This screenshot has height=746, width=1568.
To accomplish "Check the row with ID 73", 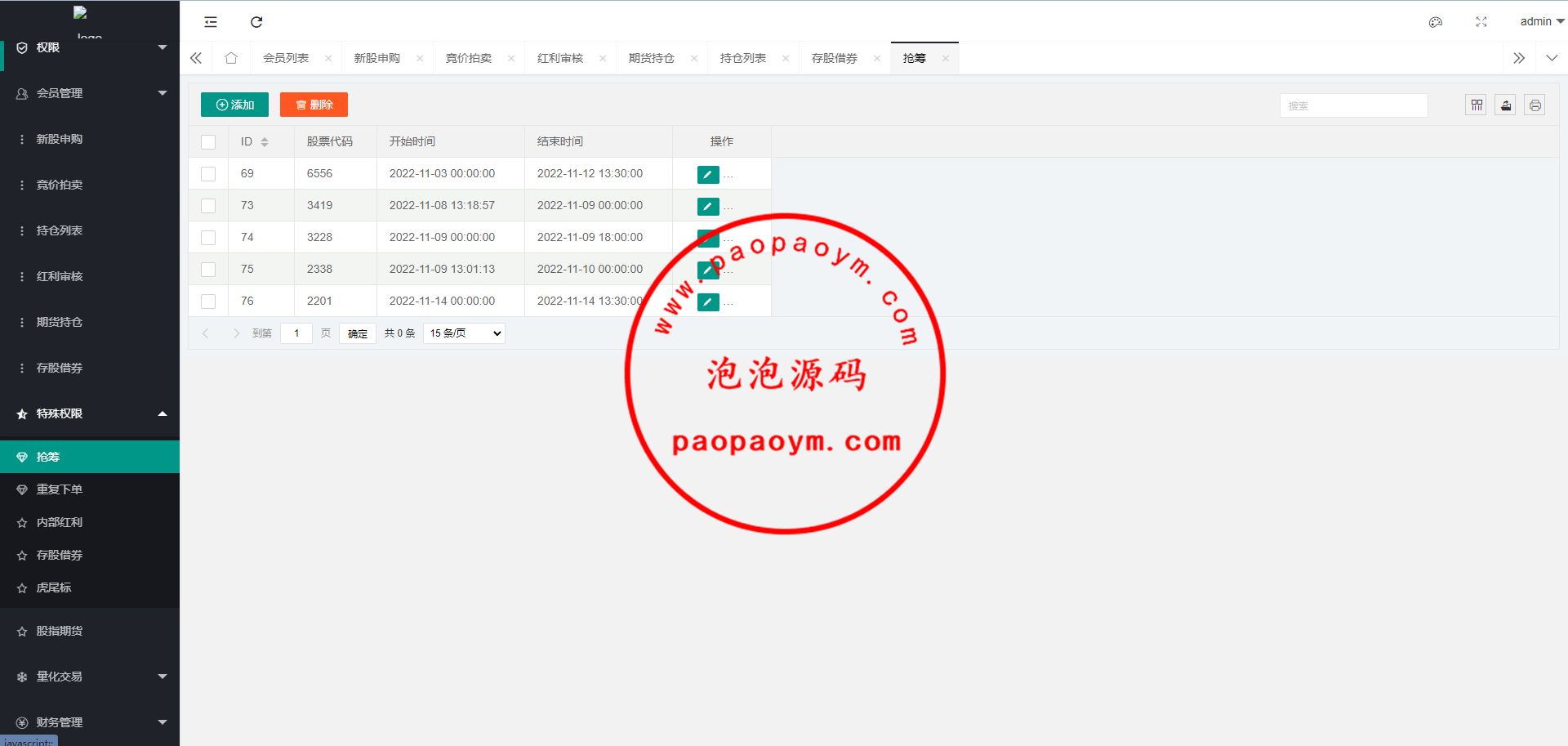I will click(208, 206).
